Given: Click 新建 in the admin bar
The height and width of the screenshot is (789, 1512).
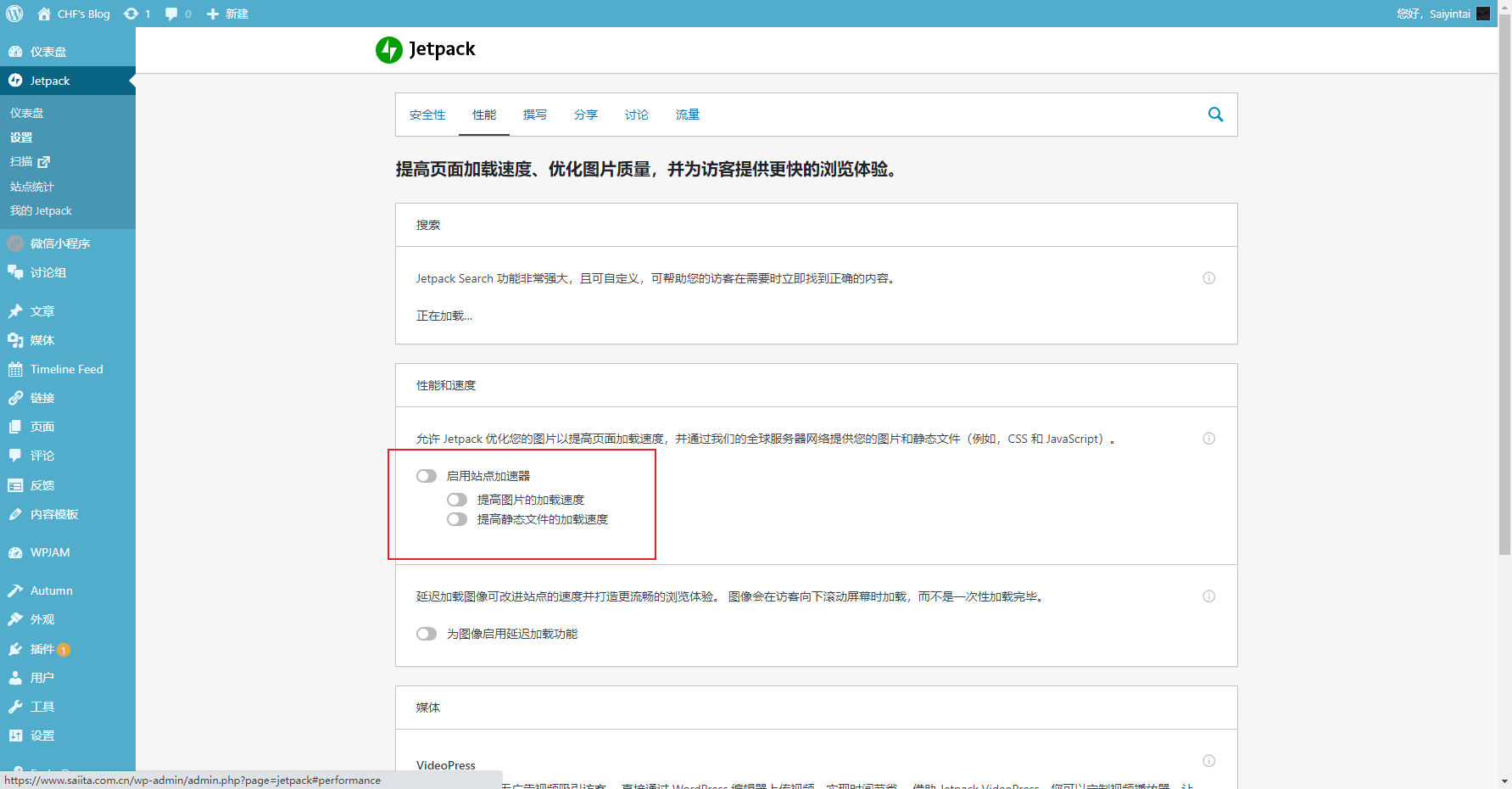Looking at the screenshot, I should (228, 14).
